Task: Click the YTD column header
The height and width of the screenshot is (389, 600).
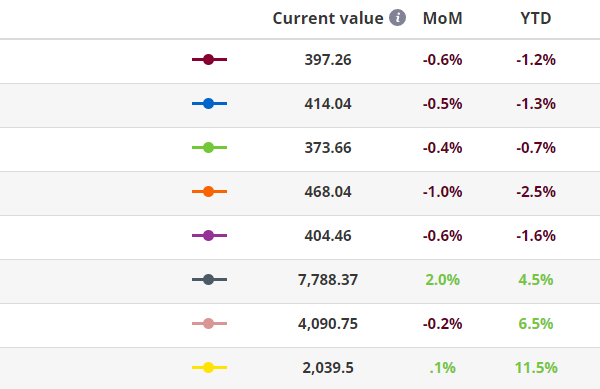Action: point(536,18)
